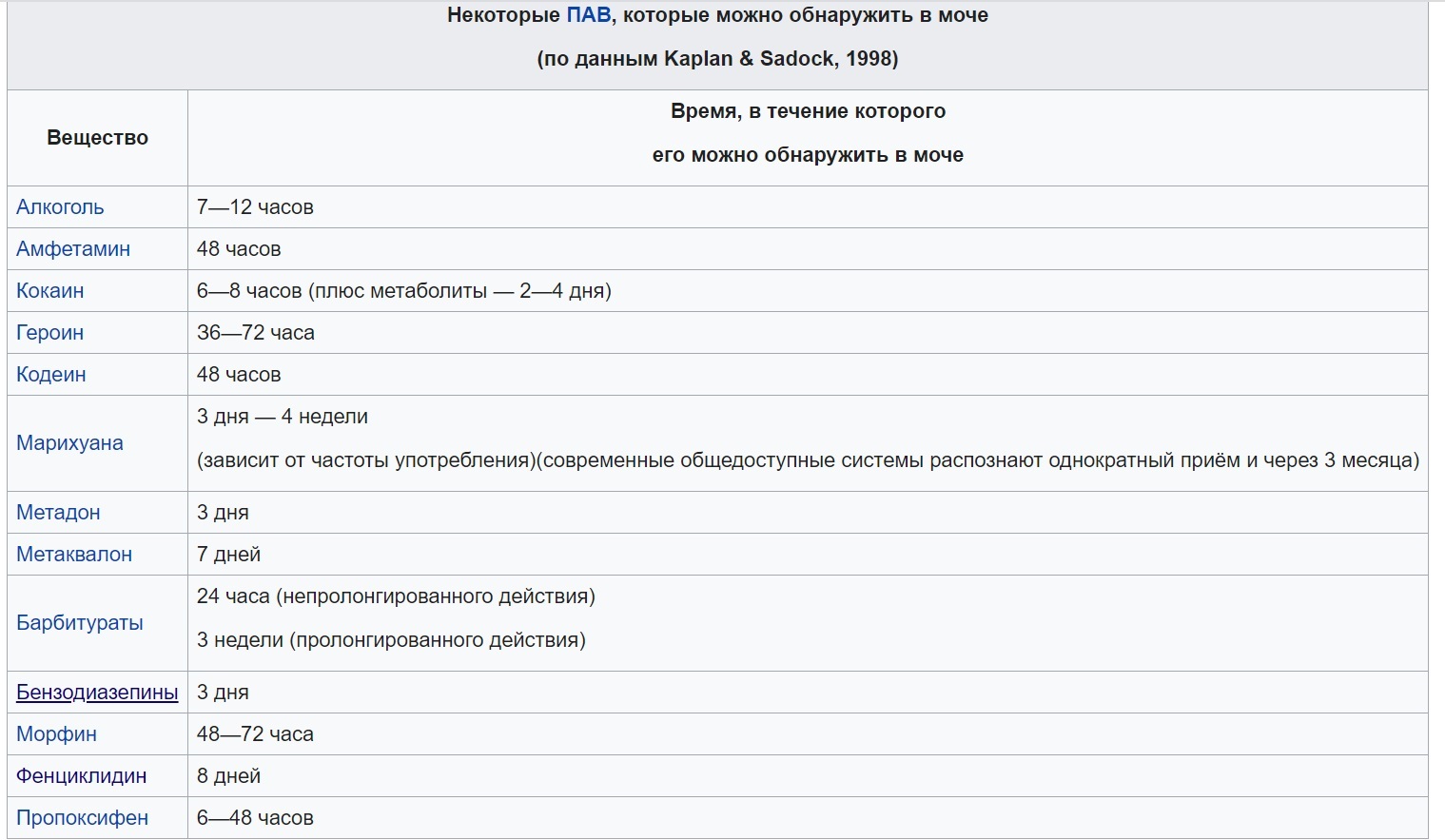The image size is (1445, 840).
Task: Open the Пропоксифен link
Action: coord(83,818)
